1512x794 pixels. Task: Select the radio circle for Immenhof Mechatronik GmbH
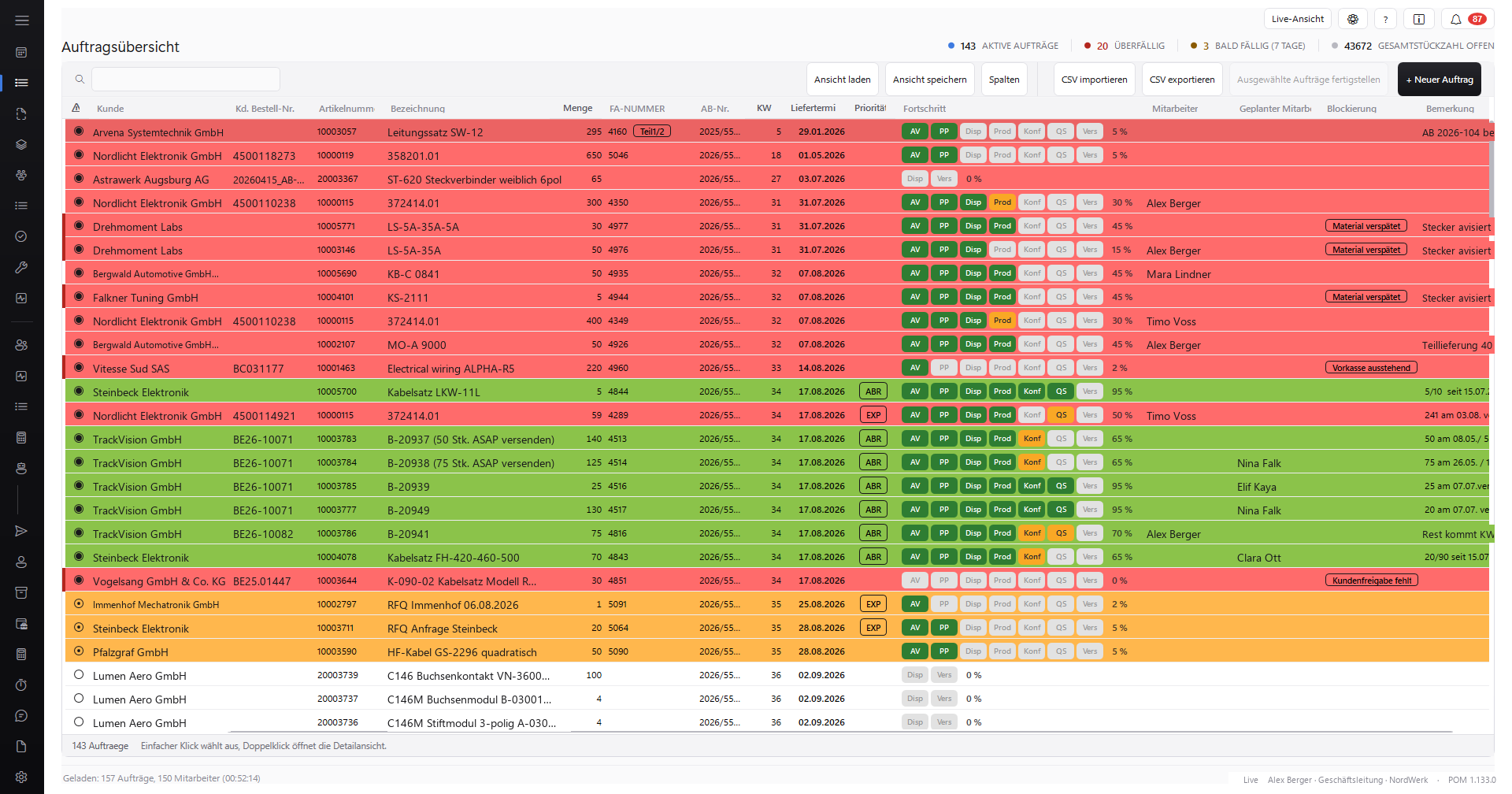(79, 604)
